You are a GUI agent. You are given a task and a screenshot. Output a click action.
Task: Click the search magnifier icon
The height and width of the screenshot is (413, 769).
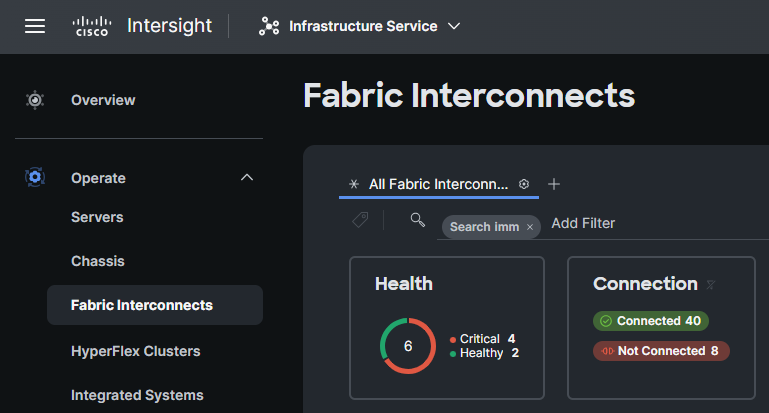click(x=417, y=220)
